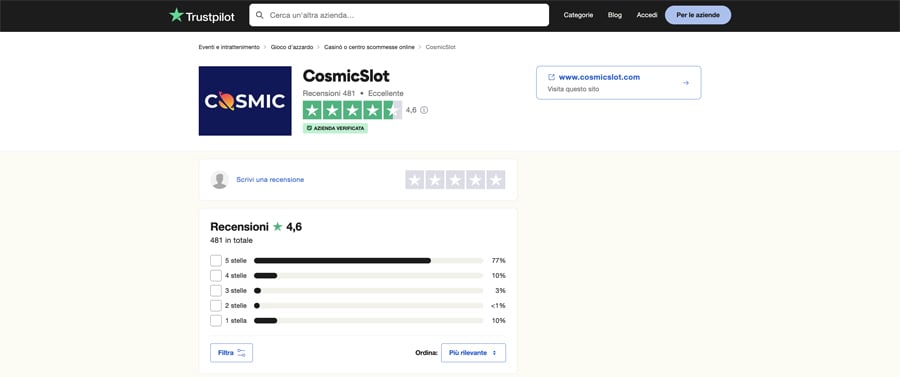This screenshot has width=900, height=377.
Task: Click the Recensioni 481 text under CosmicSlot
Action: (329, 93)
